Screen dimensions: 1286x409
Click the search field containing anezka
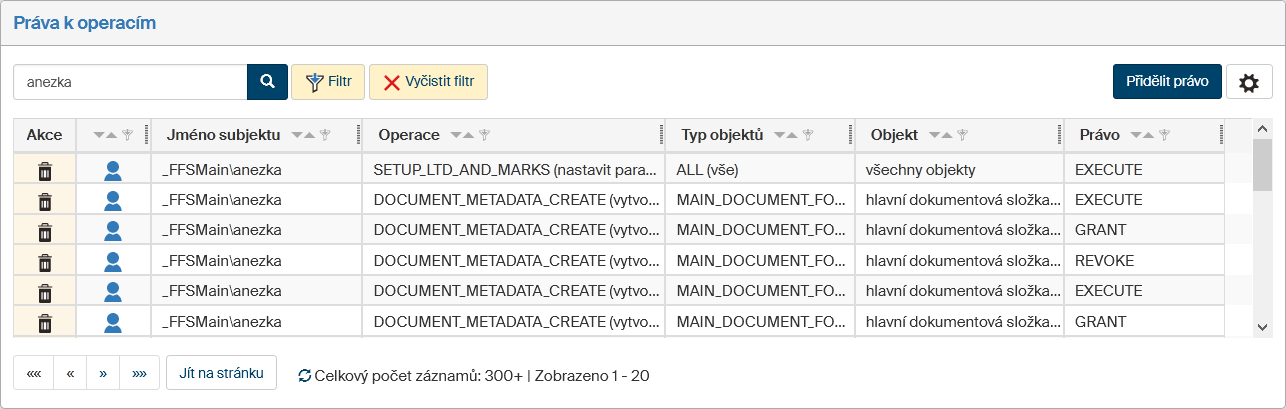point(130,82)
